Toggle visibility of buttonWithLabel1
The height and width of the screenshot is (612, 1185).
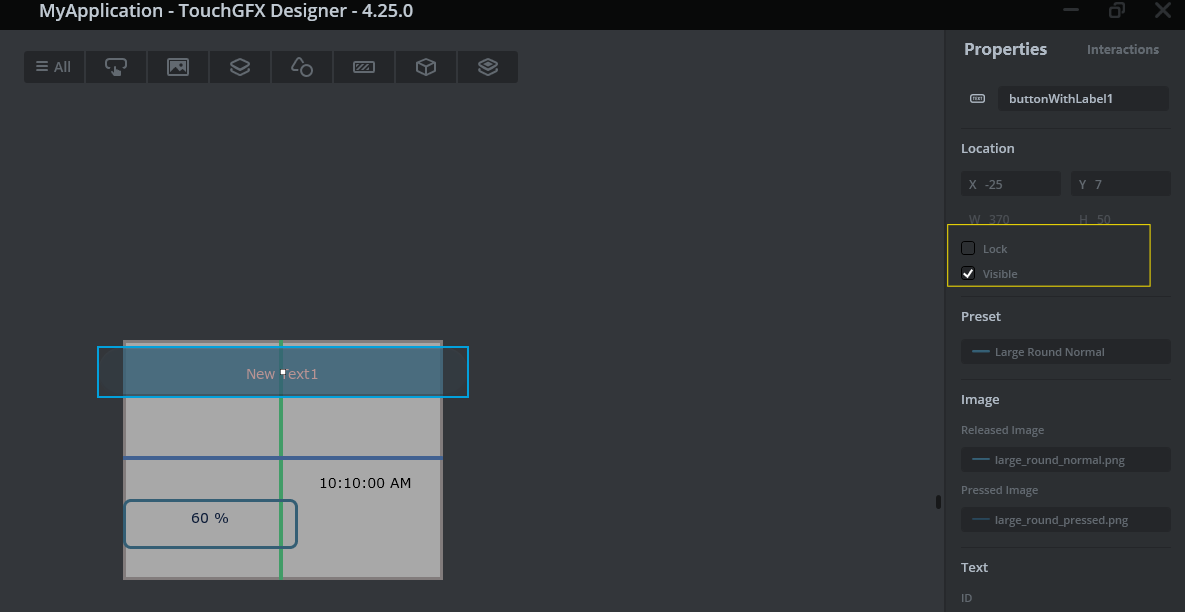click(968, 272)
